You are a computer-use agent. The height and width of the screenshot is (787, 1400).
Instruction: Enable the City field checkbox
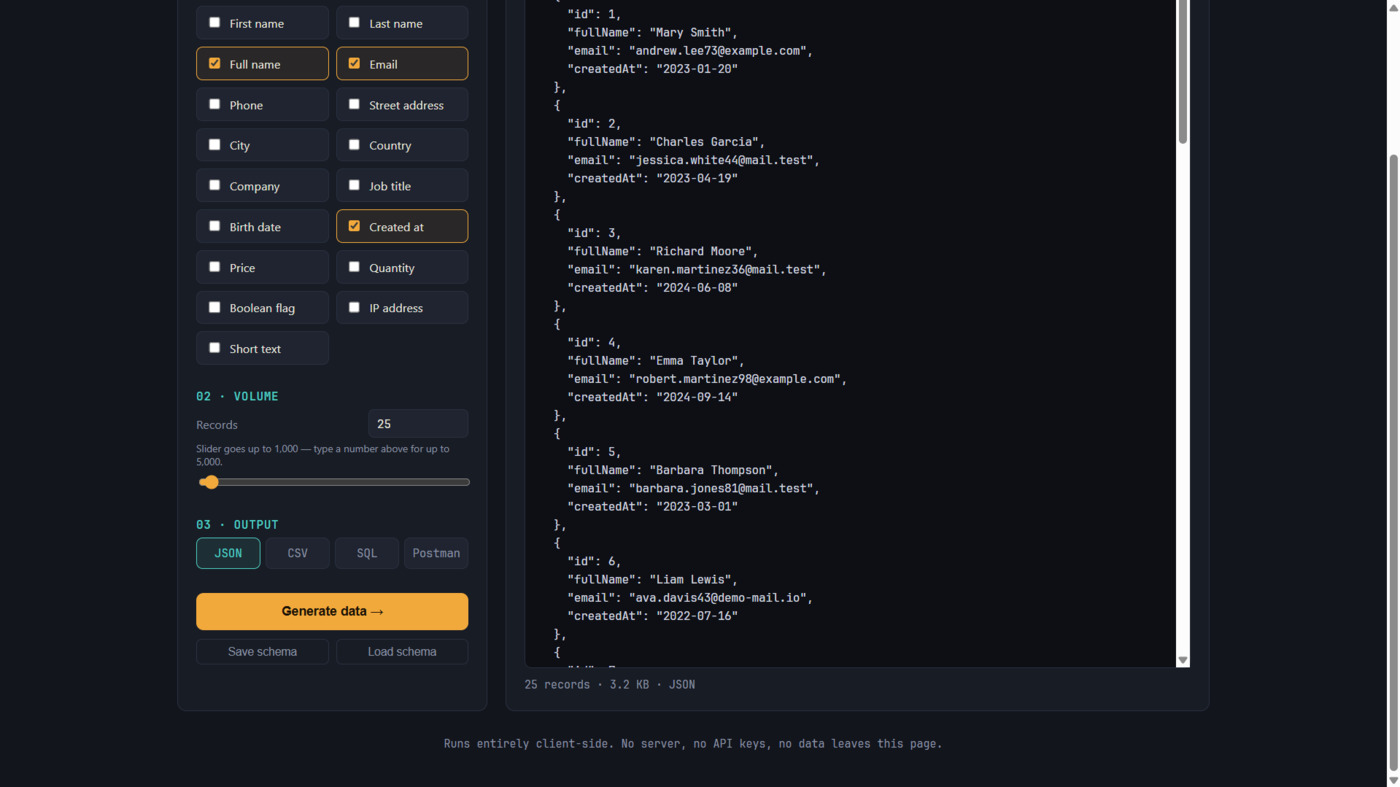[x=214, y=144]
